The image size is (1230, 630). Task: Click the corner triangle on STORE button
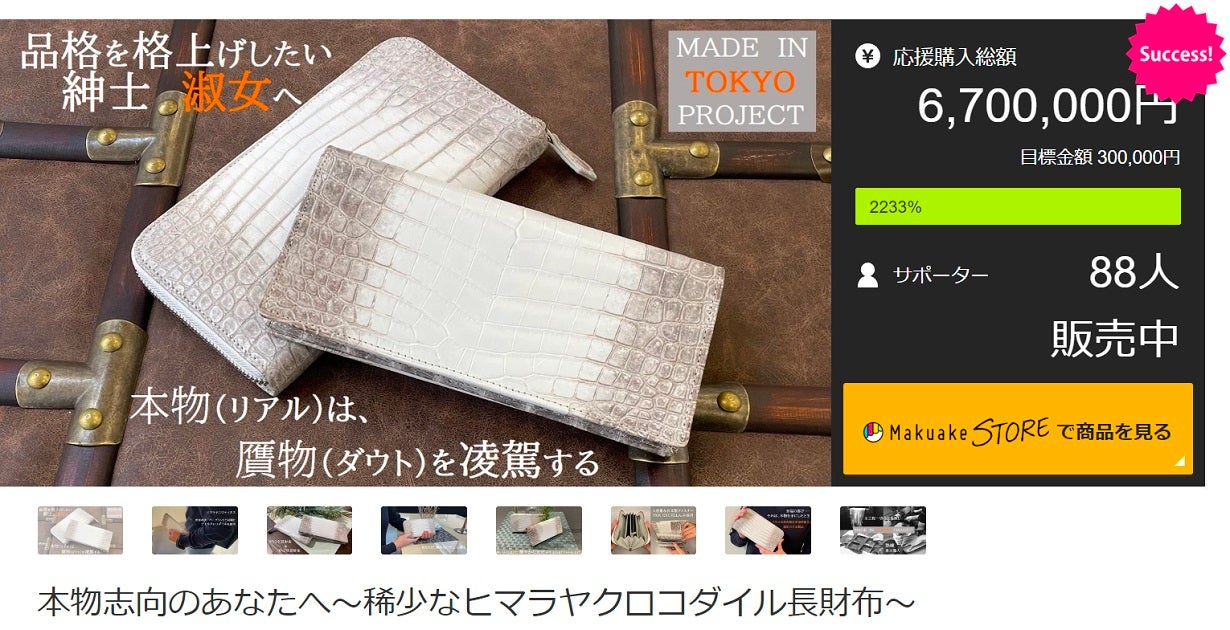tap(1180, 461)
